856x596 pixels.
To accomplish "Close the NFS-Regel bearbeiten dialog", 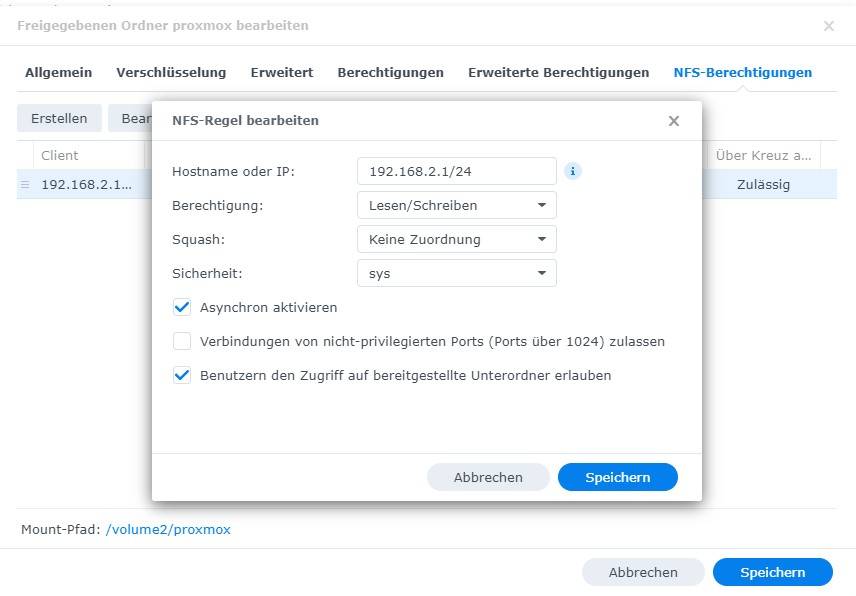I will (x=673, y=121).
